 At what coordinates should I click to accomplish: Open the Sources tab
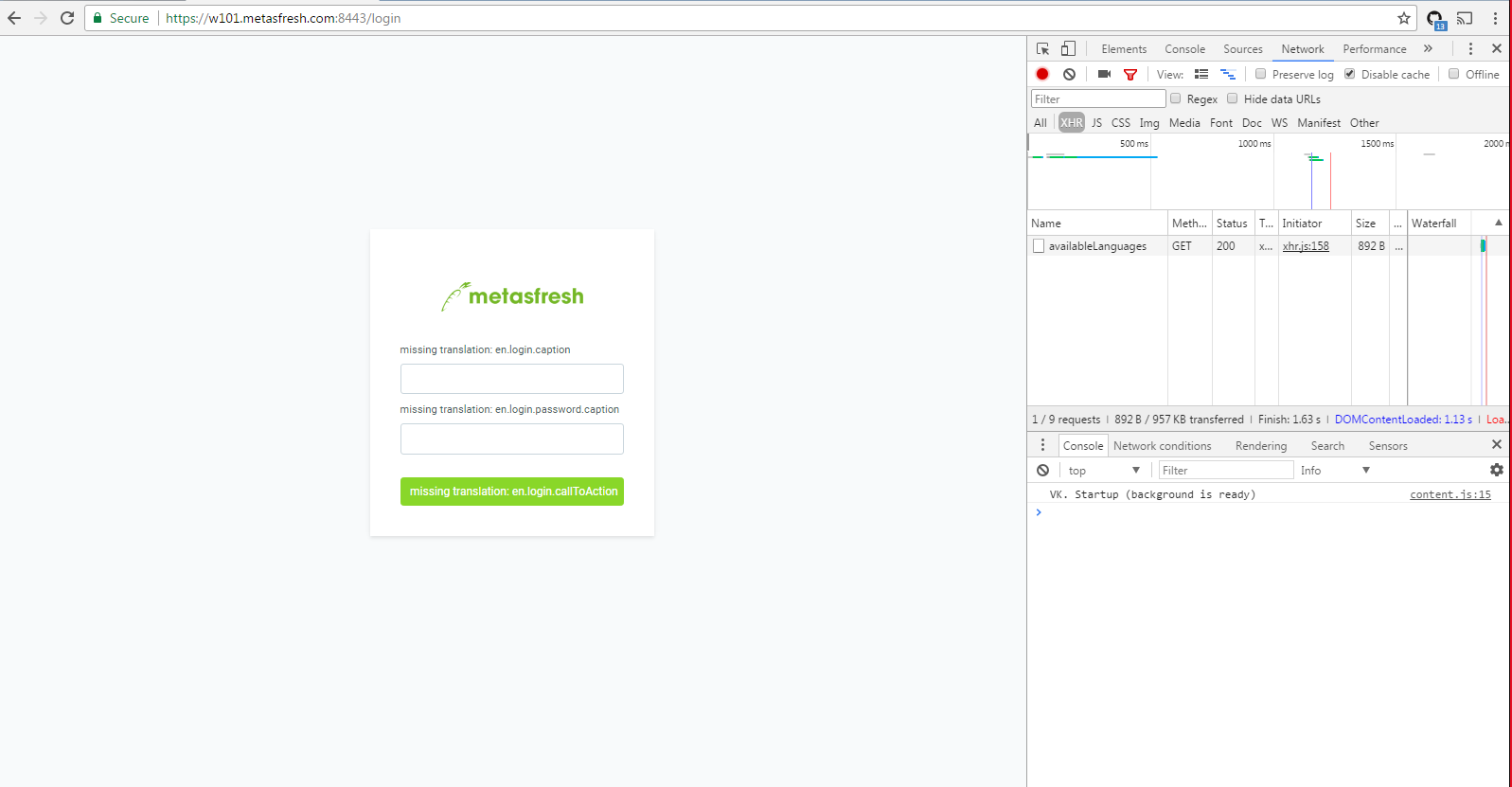point(1243,48)
